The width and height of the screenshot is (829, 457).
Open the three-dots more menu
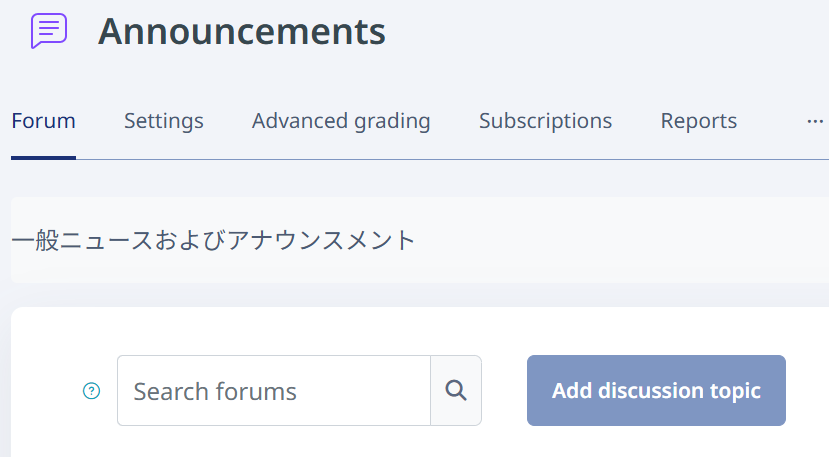tap(815, 121)
